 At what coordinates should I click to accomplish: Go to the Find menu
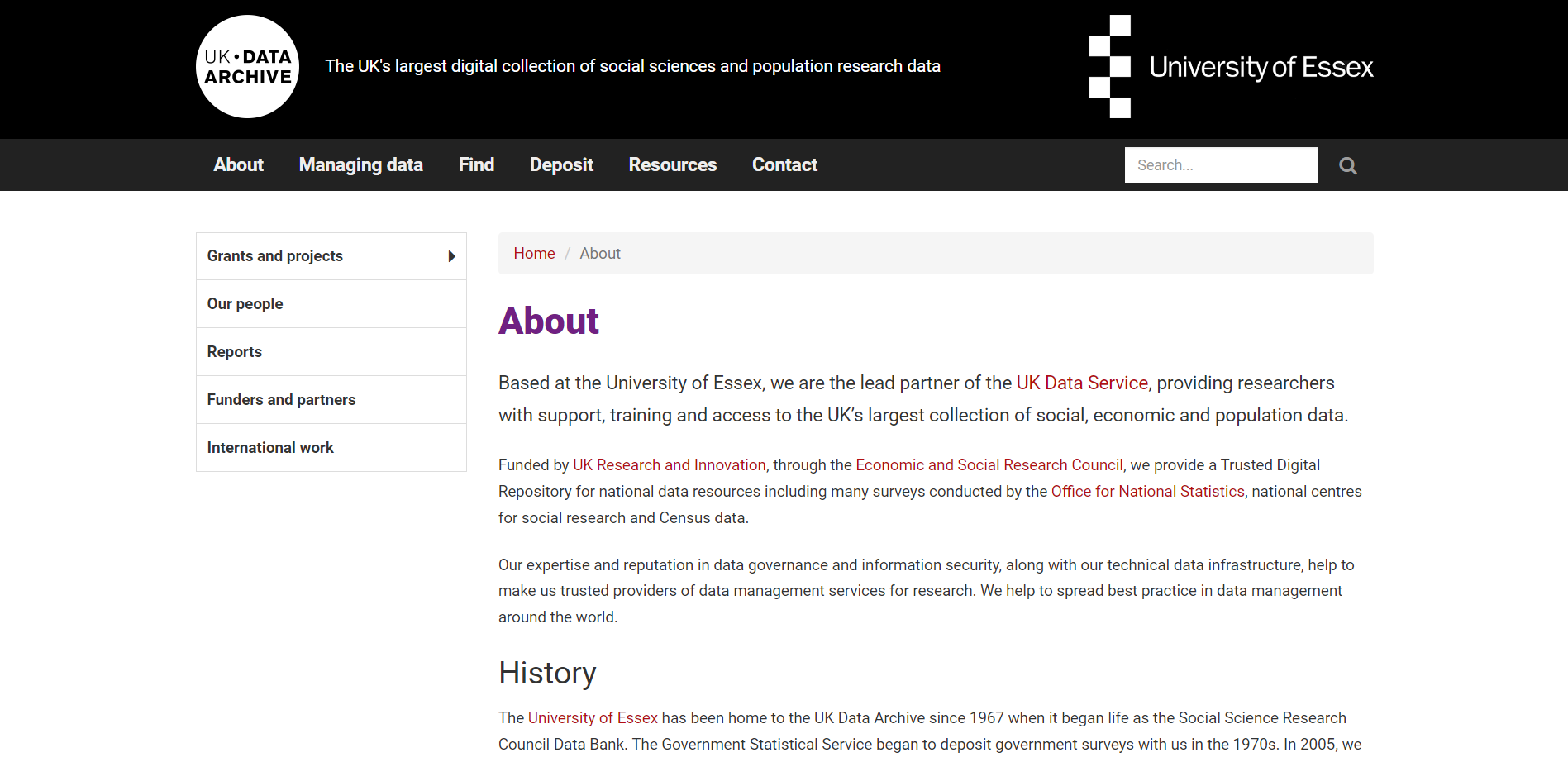click(x=476, y=165)
